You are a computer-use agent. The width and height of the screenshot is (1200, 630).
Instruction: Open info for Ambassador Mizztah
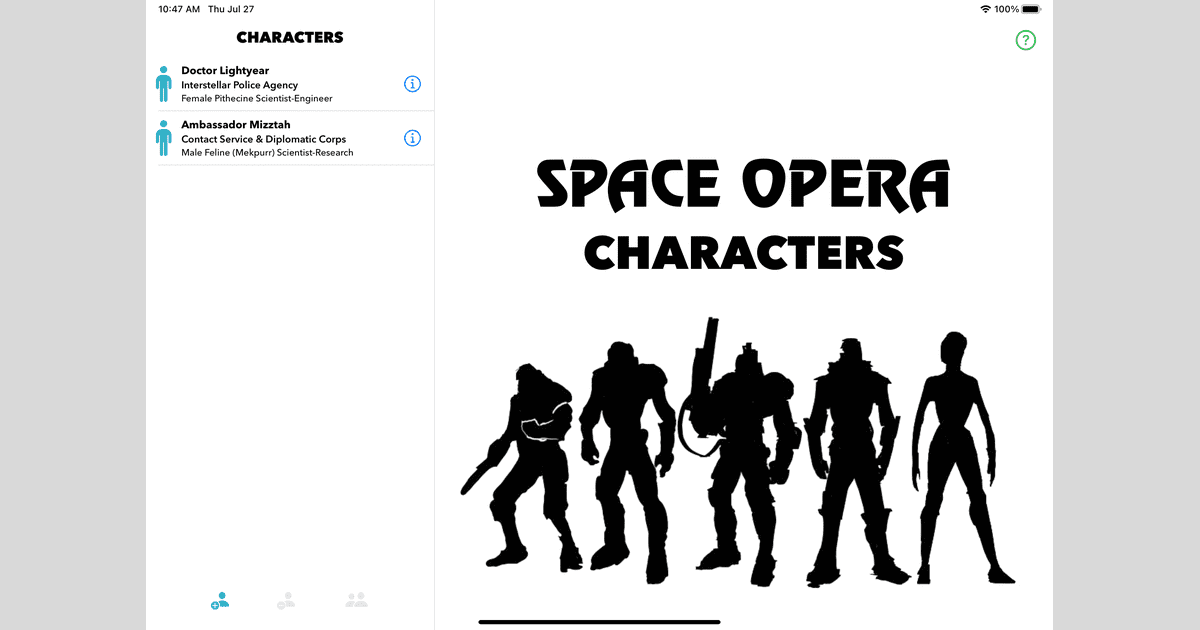click(412, 138)
